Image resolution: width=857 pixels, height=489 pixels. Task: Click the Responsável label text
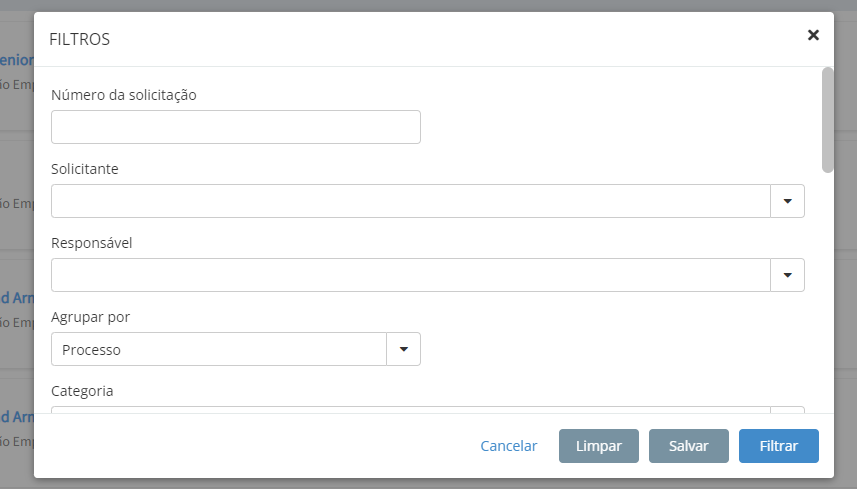(x=92, y=243)
